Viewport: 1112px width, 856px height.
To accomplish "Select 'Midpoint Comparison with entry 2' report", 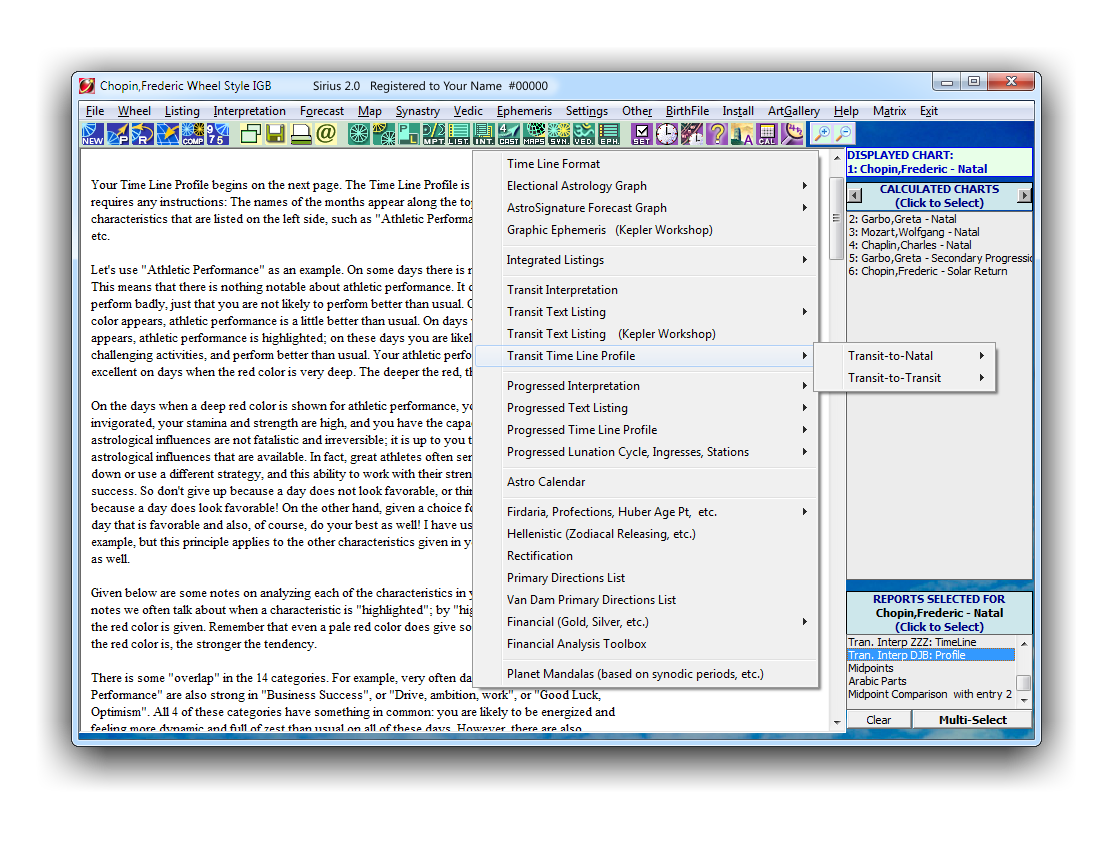I will [931, 694].
